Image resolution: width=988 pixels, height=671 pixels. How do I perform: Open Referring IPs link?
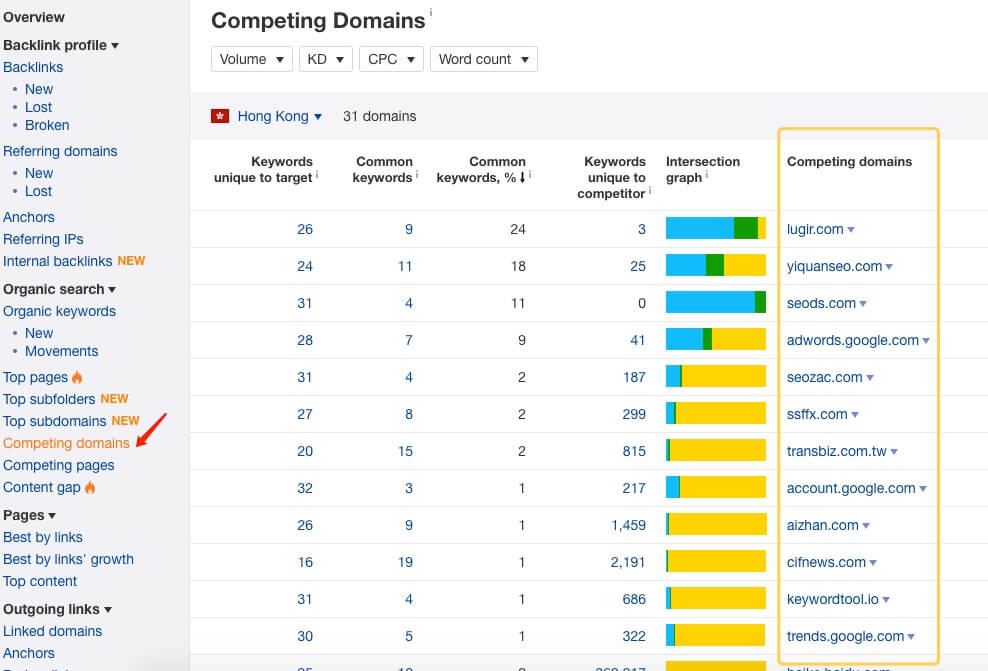(43, 239)
